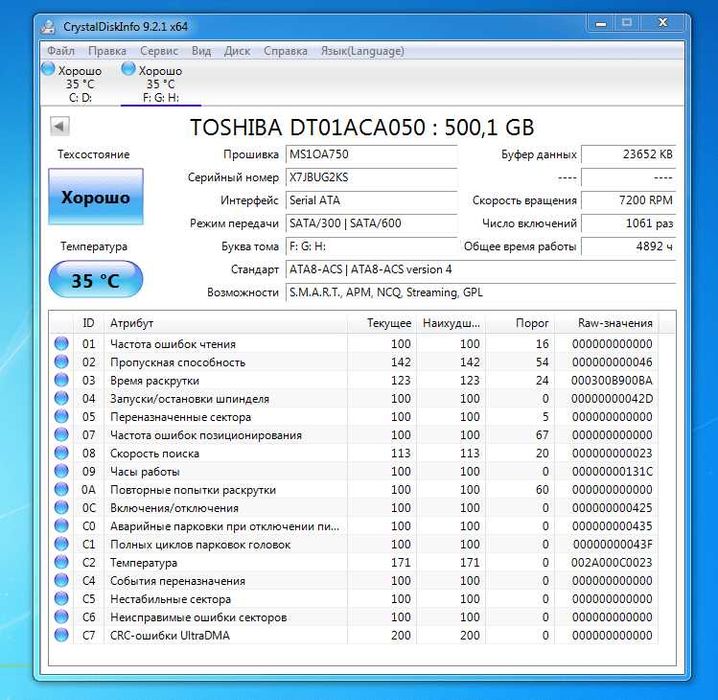Select the Повторные попытки раскрутки row text
718x700 pixels.
point(193,490)
